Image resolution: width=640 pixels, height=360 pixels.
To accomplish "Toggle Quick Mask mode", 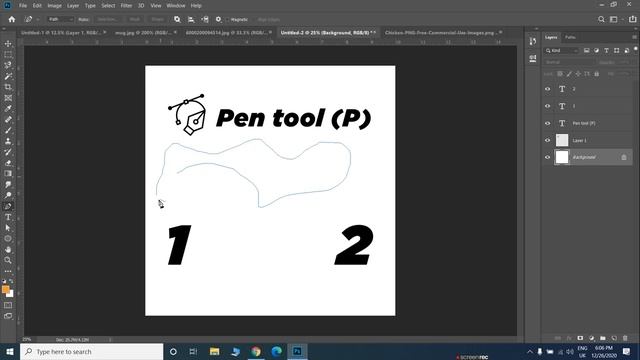I will [8, 305].
